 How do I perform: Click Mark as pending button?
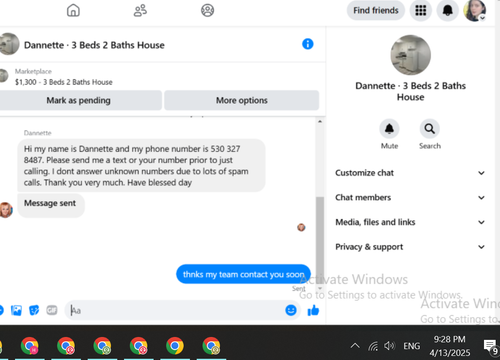point(79,100)
